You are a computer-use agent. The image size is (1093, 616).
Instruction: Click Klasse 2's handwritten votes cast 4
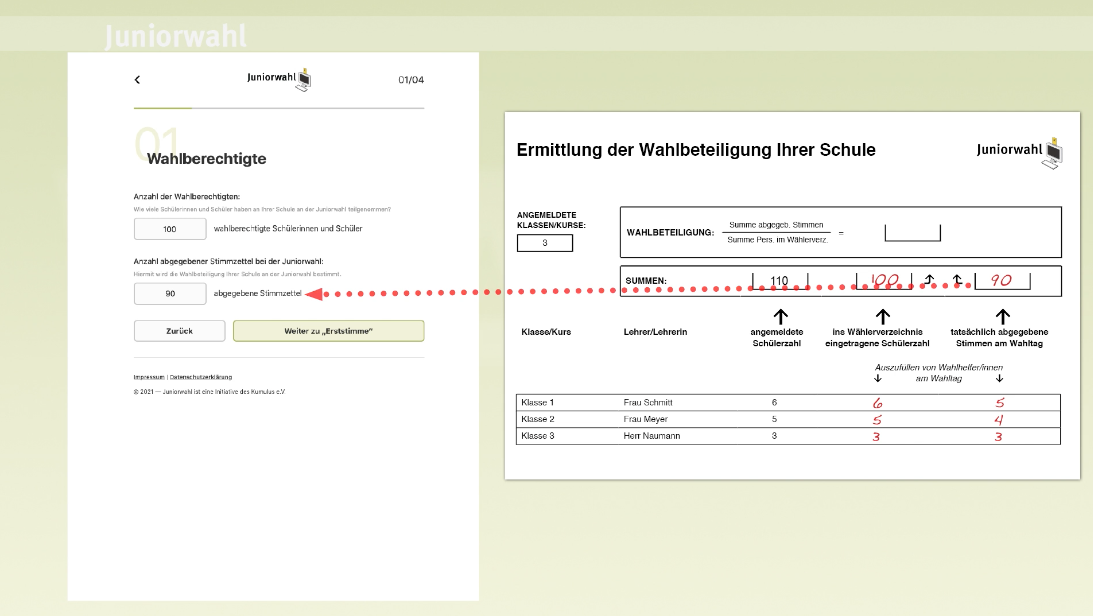999,419
